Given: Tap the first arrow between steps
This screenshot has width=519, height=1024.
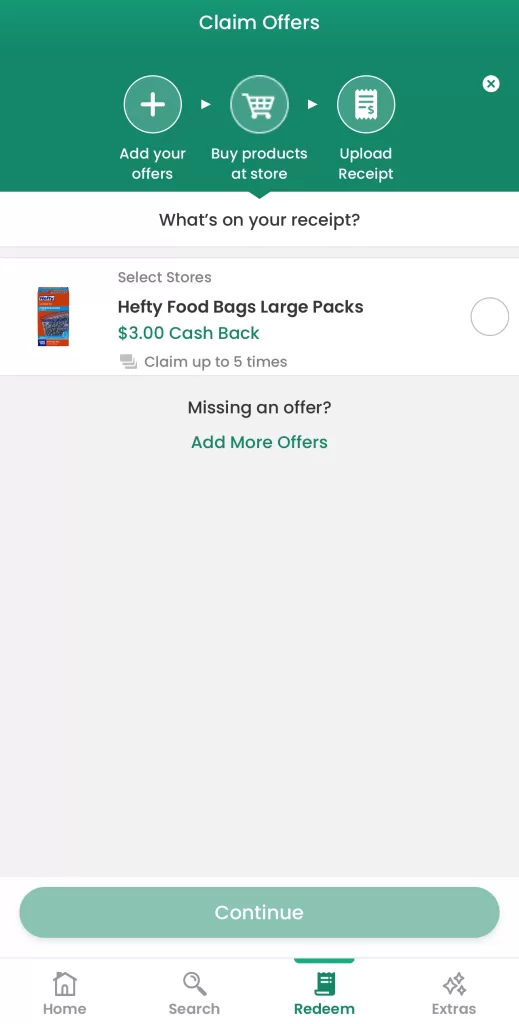Looking at the screenshot, I should click(x=206, y=104).
